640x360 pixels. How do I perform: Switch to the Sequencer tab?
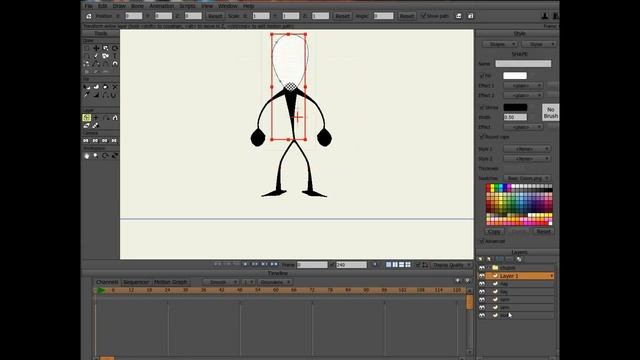tap(136, 282)
